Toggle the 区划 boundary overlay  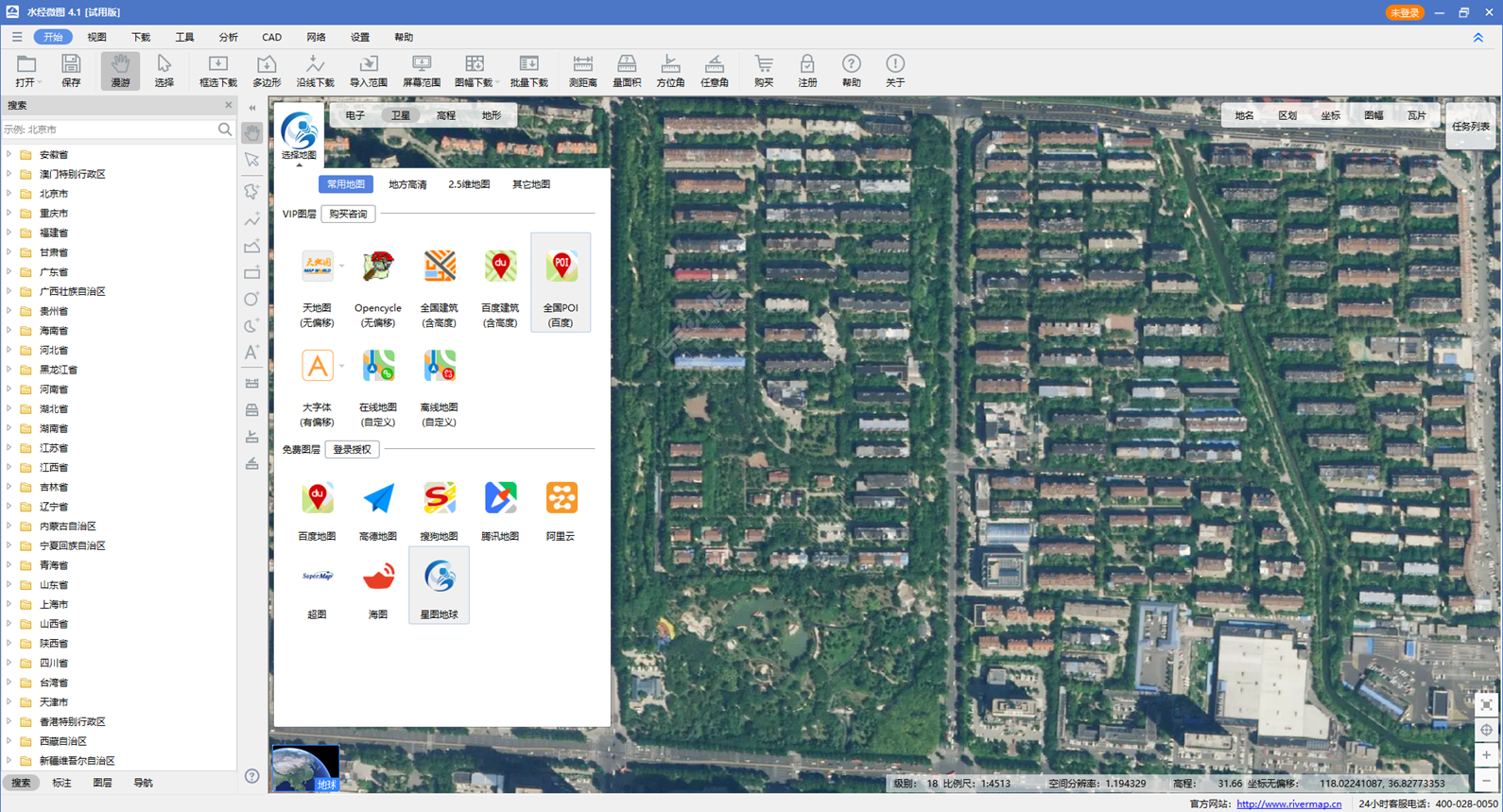click(x=1287, y=115)
